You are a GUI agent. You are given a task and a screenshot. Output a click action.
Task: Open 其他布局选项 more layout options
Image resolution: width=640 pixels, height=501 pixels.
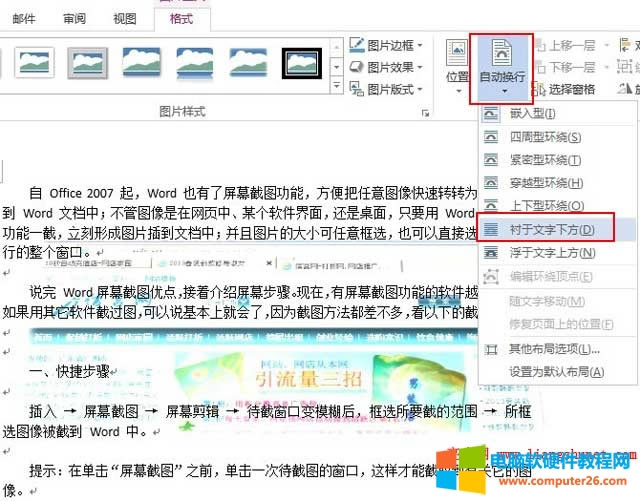554,349
